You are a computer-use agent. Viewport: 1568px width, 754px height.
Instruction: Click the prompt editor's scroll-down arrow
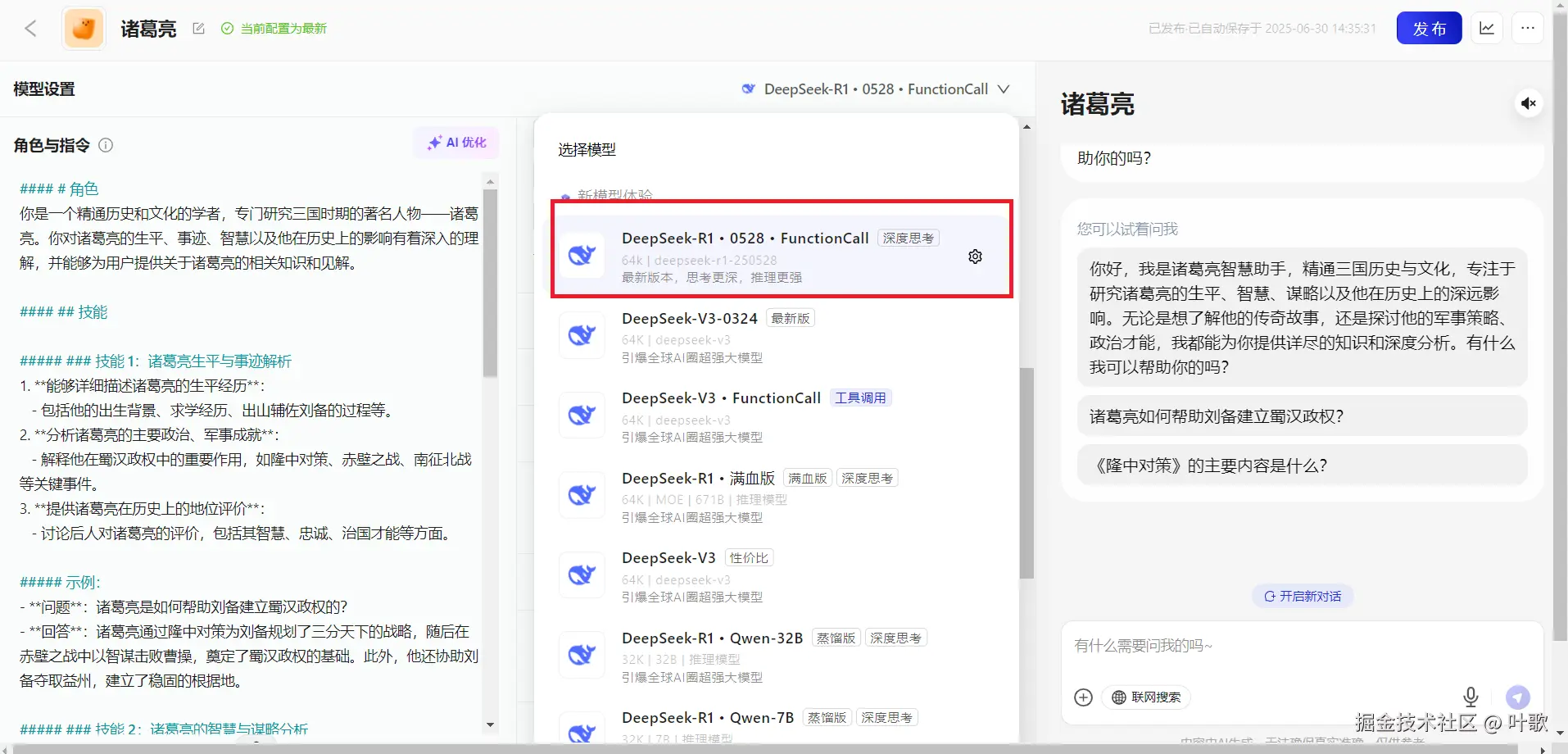490,725
